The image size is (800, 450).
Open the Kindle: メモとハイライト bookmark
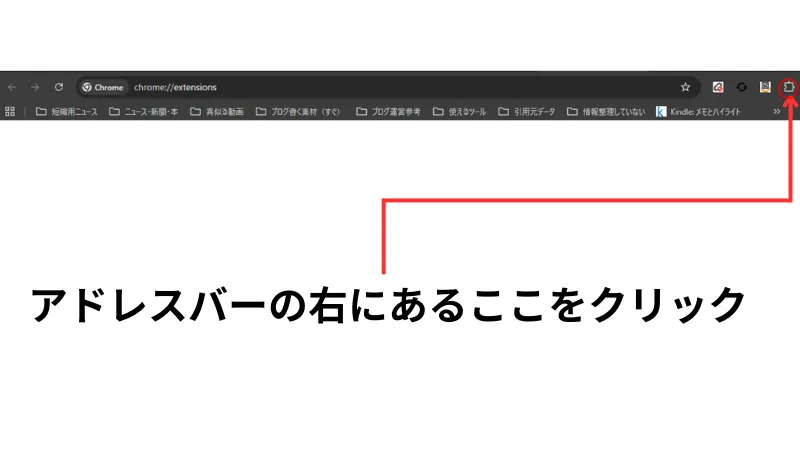[x=698, y=111]
